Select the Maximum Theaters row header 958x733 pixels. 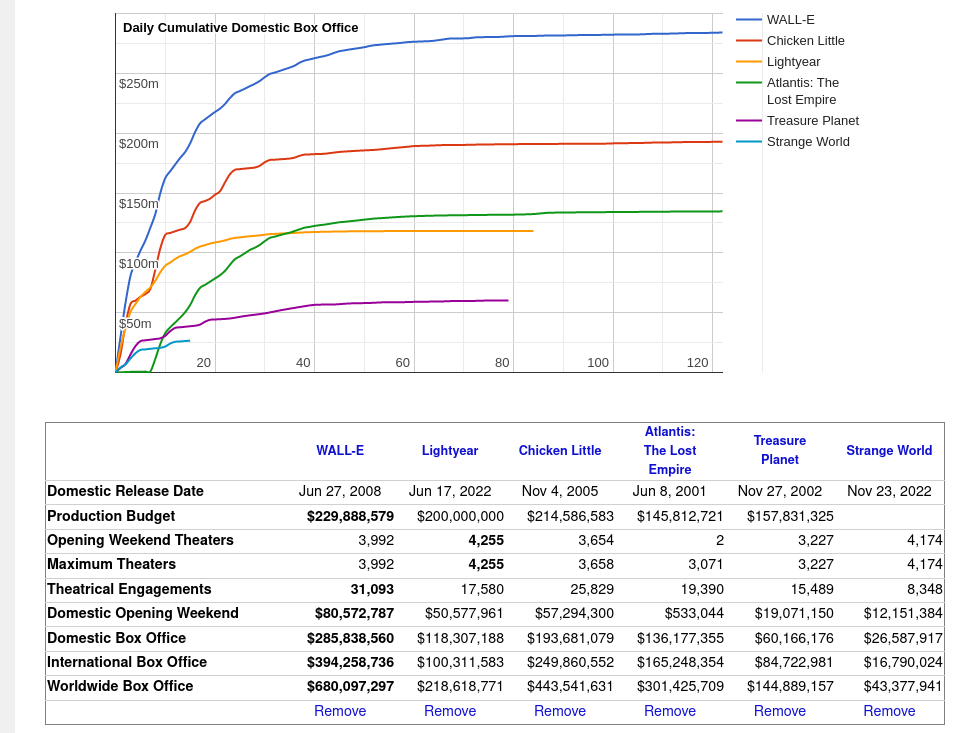click(111, 564)
